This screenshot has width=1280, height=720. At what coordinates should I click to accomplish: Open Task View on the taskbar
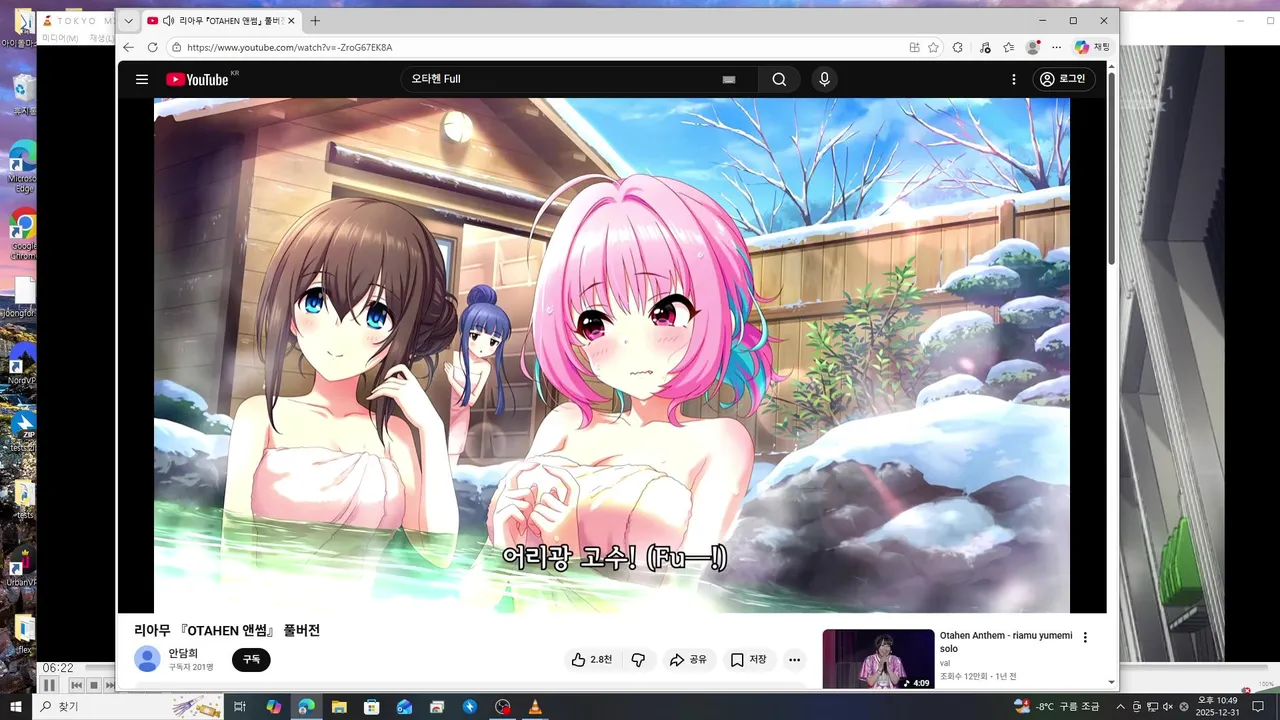coord(240,706)
